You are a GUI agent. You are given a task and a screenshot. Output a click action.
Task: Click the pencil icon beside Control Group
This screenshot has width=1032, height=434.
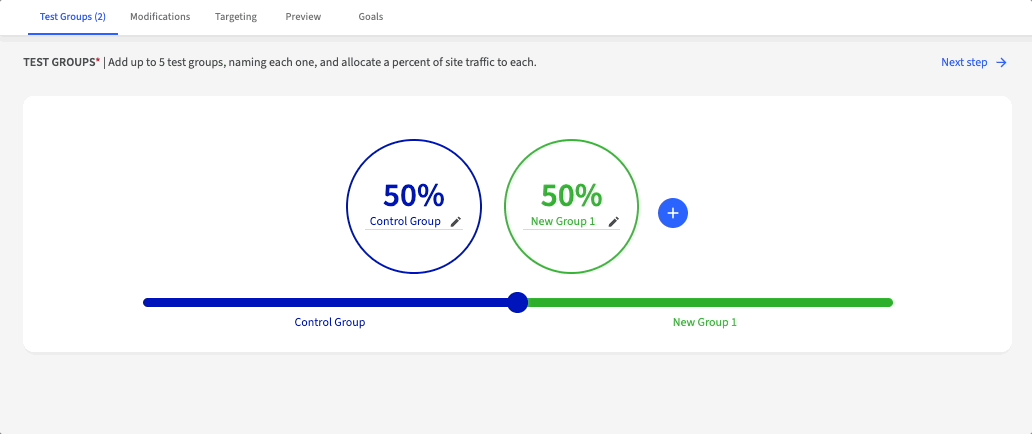(456, 222)
